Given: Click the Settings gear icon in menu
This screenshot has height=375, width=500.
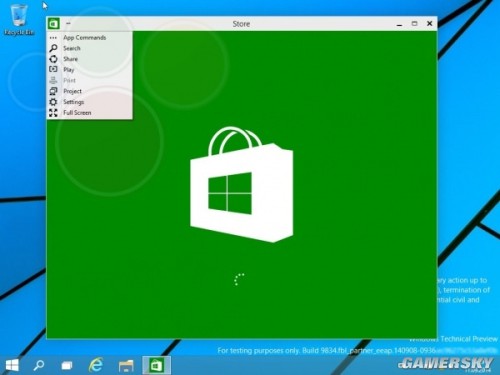Looking at the screenshot, I should coord(53,102).
